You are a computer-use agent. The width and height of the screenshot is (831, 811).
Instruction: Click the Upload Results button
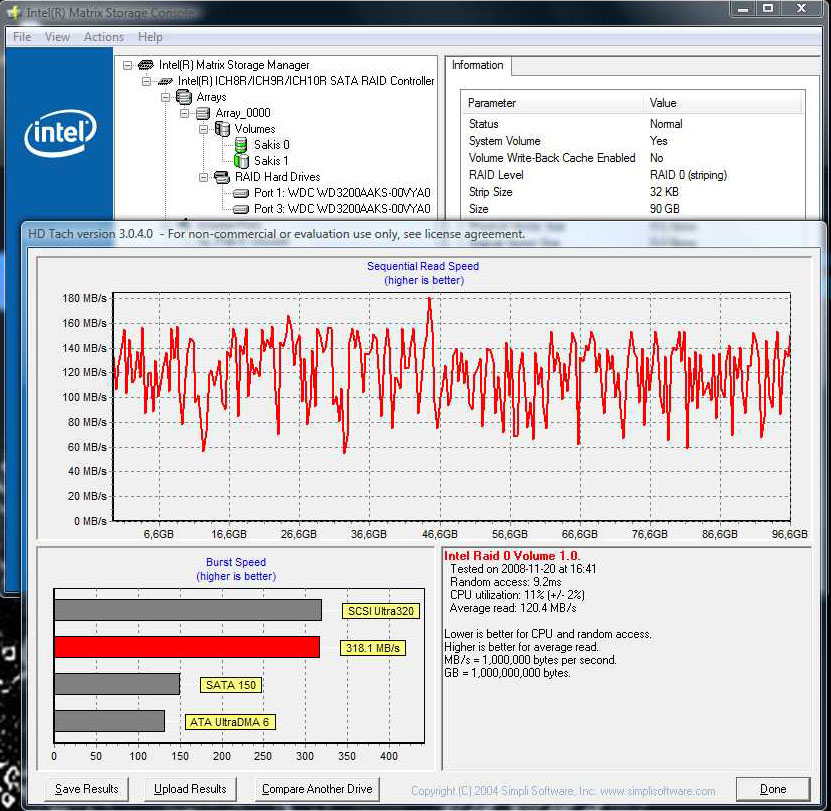pos(190,789)
